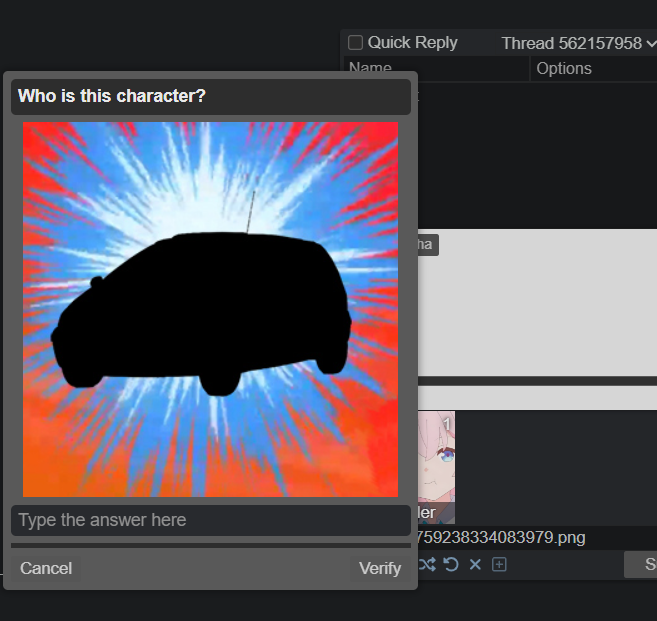The image size is (657, 621).
Task: Click the Options input field
Action: click(x=594, y=69)
